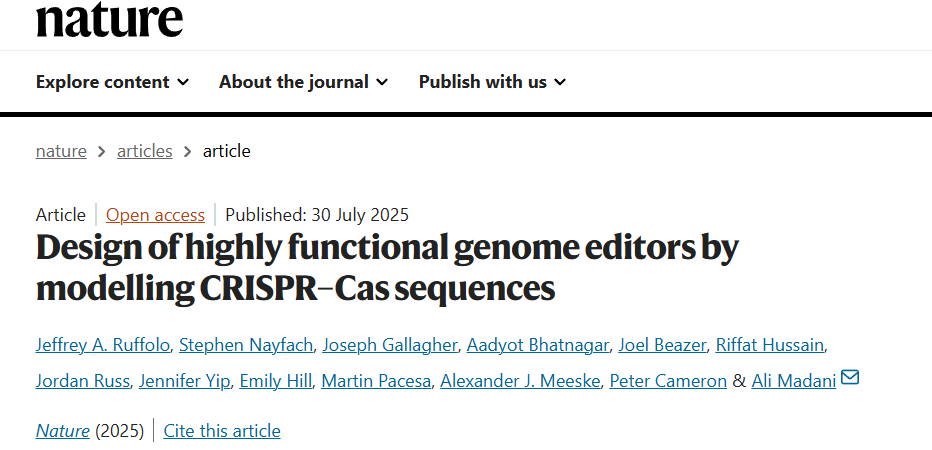932x450 pixels.
Task: Open corresponding author Ali Madani
Action: [x=794, y=381]
